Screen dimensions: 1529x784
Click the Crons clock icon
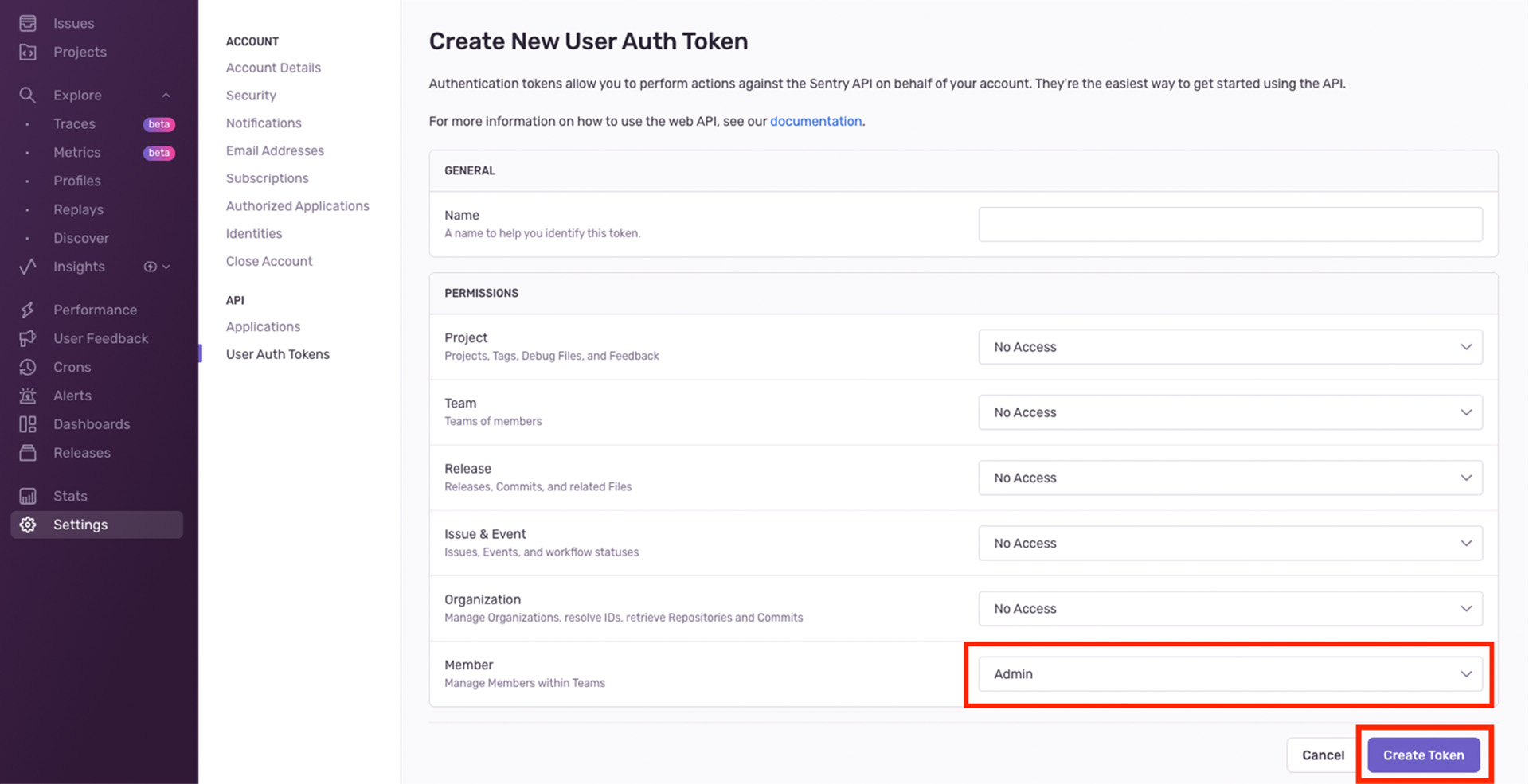pos(28,367)
